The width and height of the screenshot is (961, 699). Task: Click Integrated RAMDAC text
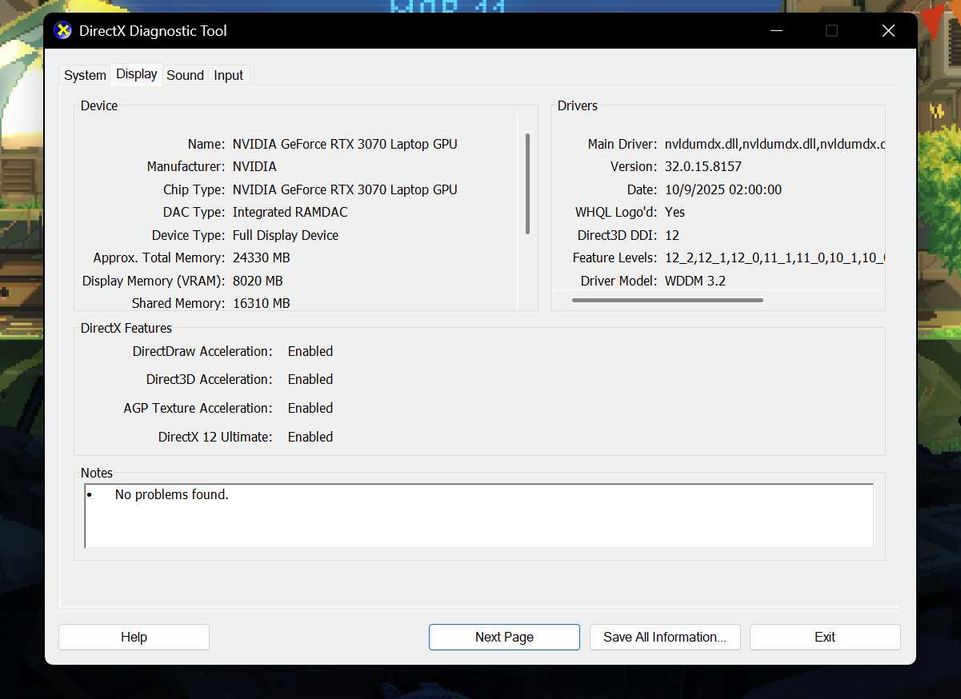click(x=290, y=213)
